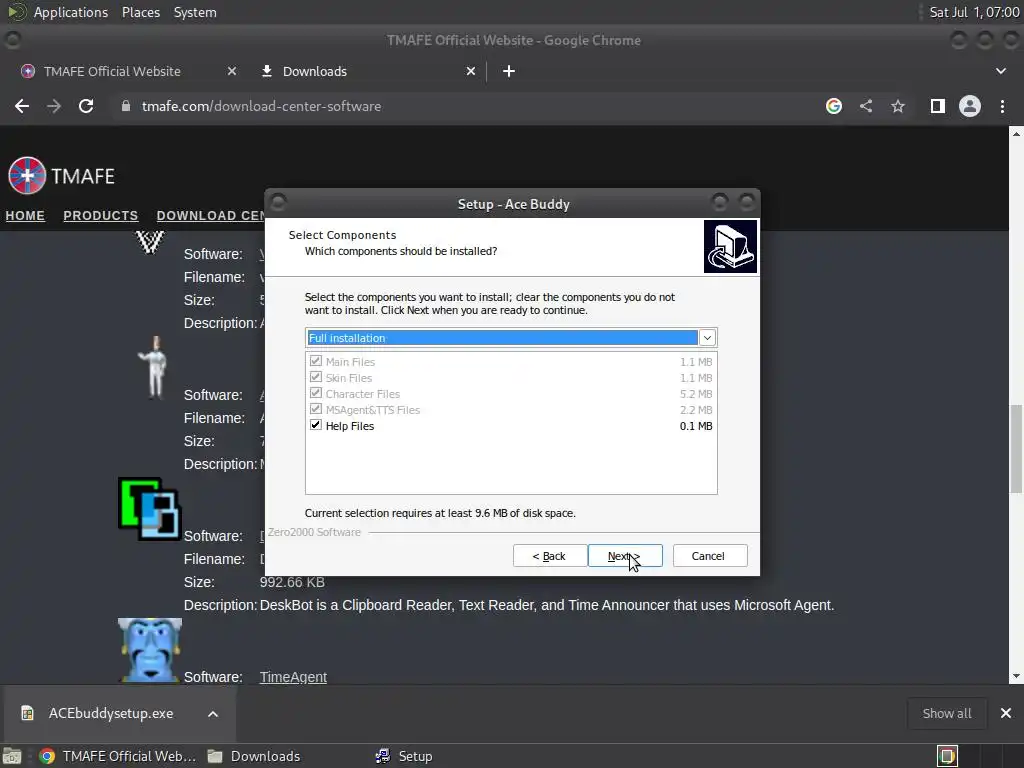Open a new Chrome tab
The image size is (1024, 768).
509,71
